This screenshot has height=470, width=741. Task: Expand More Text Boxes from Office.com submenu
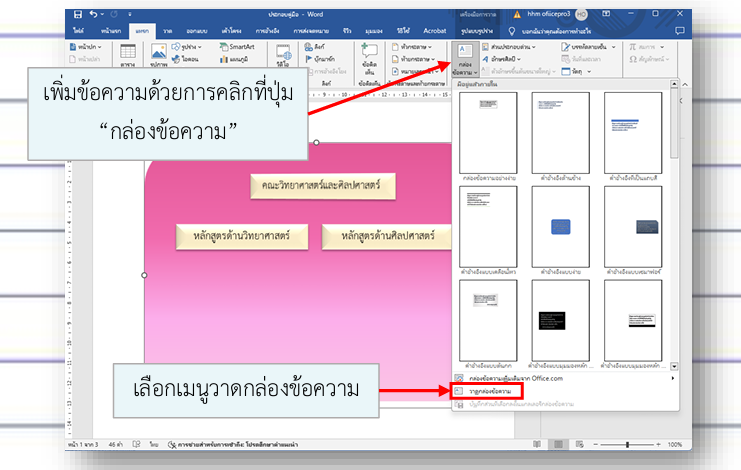pos(564,378)
